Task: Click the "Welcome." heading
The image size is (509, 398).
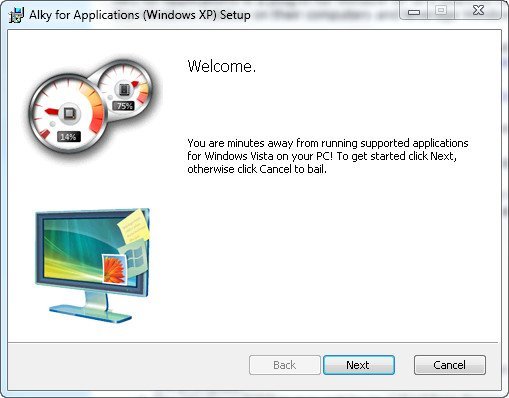Action: coord(222,66)
